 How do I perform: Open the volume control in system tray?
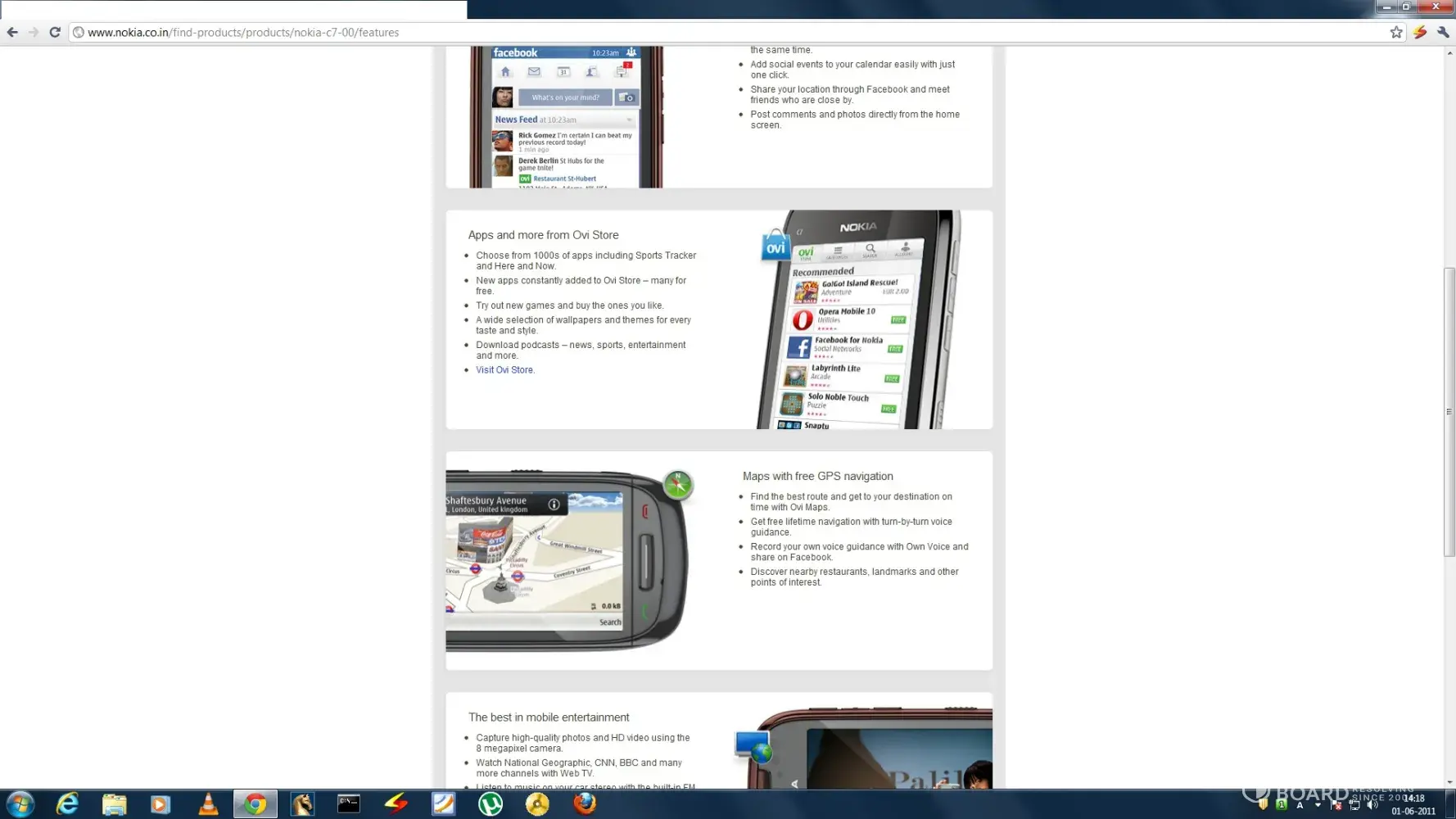click(x=1372, y=805)
